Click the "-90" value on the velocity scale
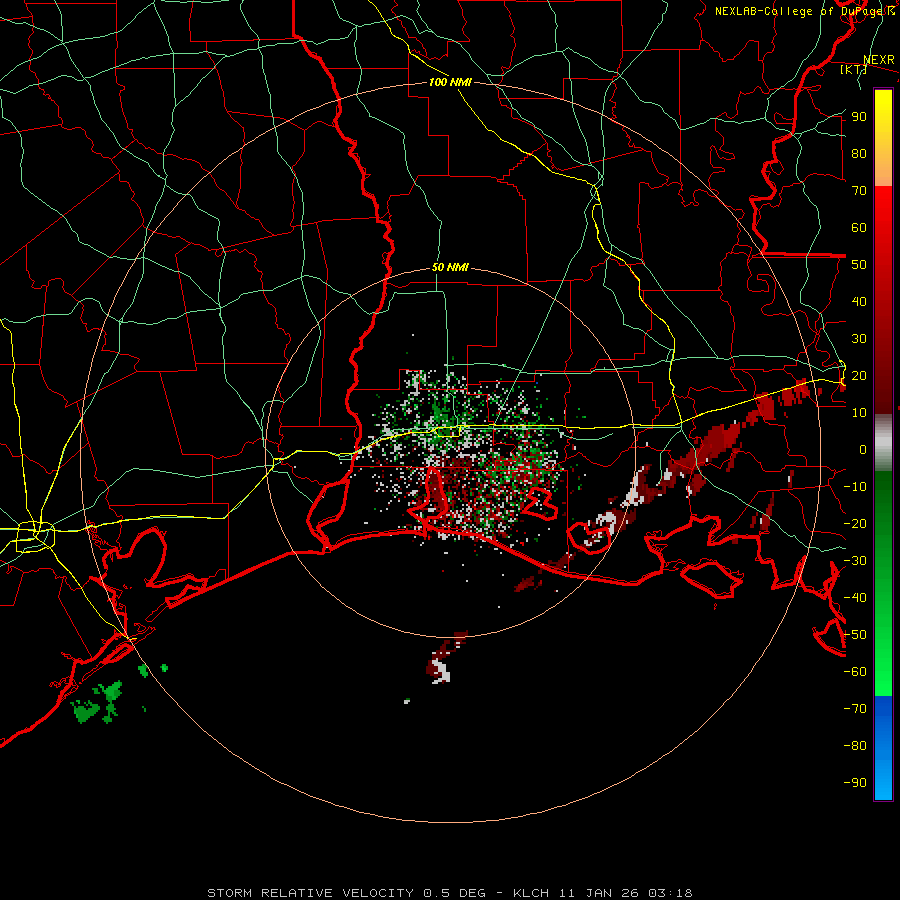Image resolution: width=900 pixels, height=900 pixels. click(855, 783)
